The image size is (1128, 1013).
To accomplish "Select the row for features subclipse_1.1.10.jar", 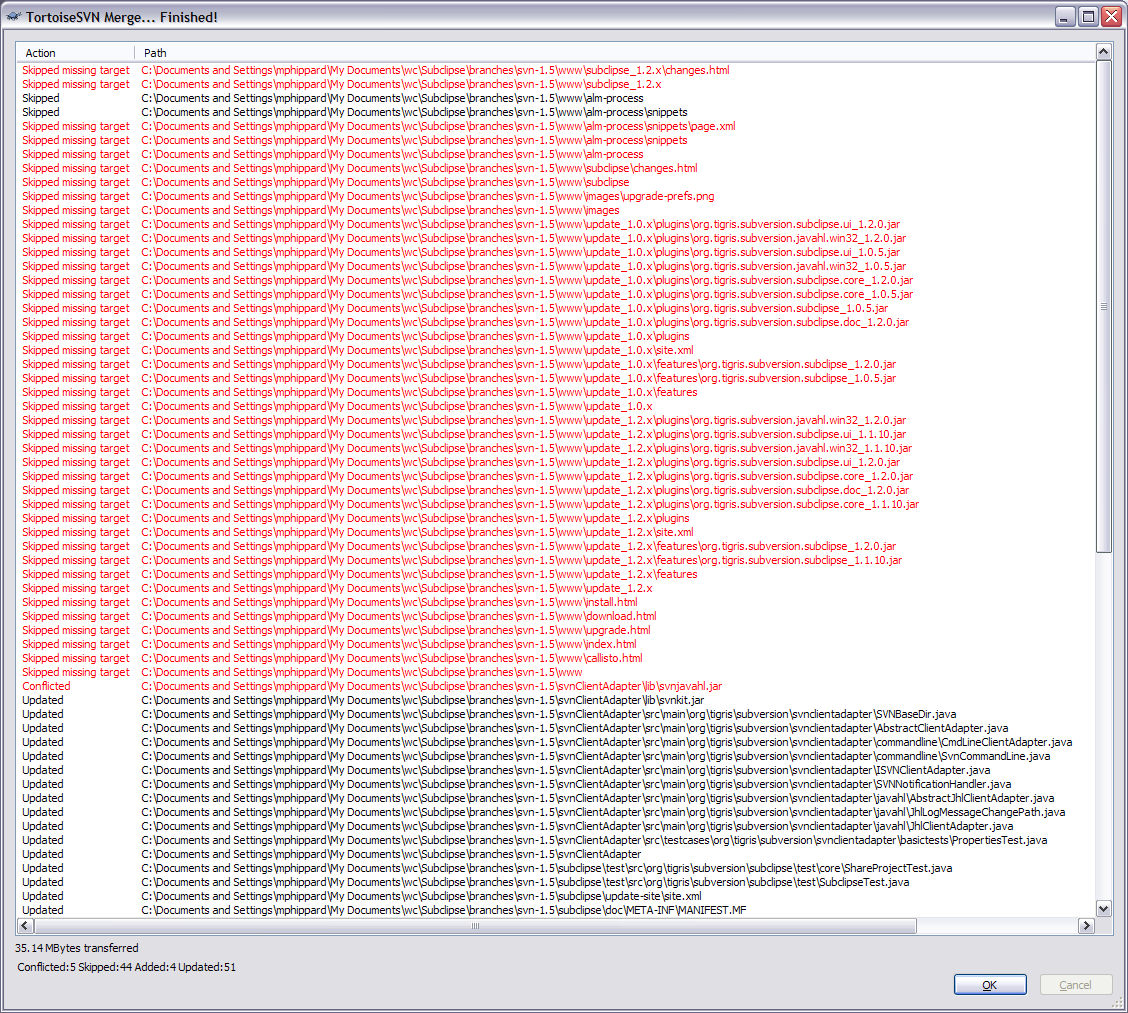I will [x=555, y=560].
